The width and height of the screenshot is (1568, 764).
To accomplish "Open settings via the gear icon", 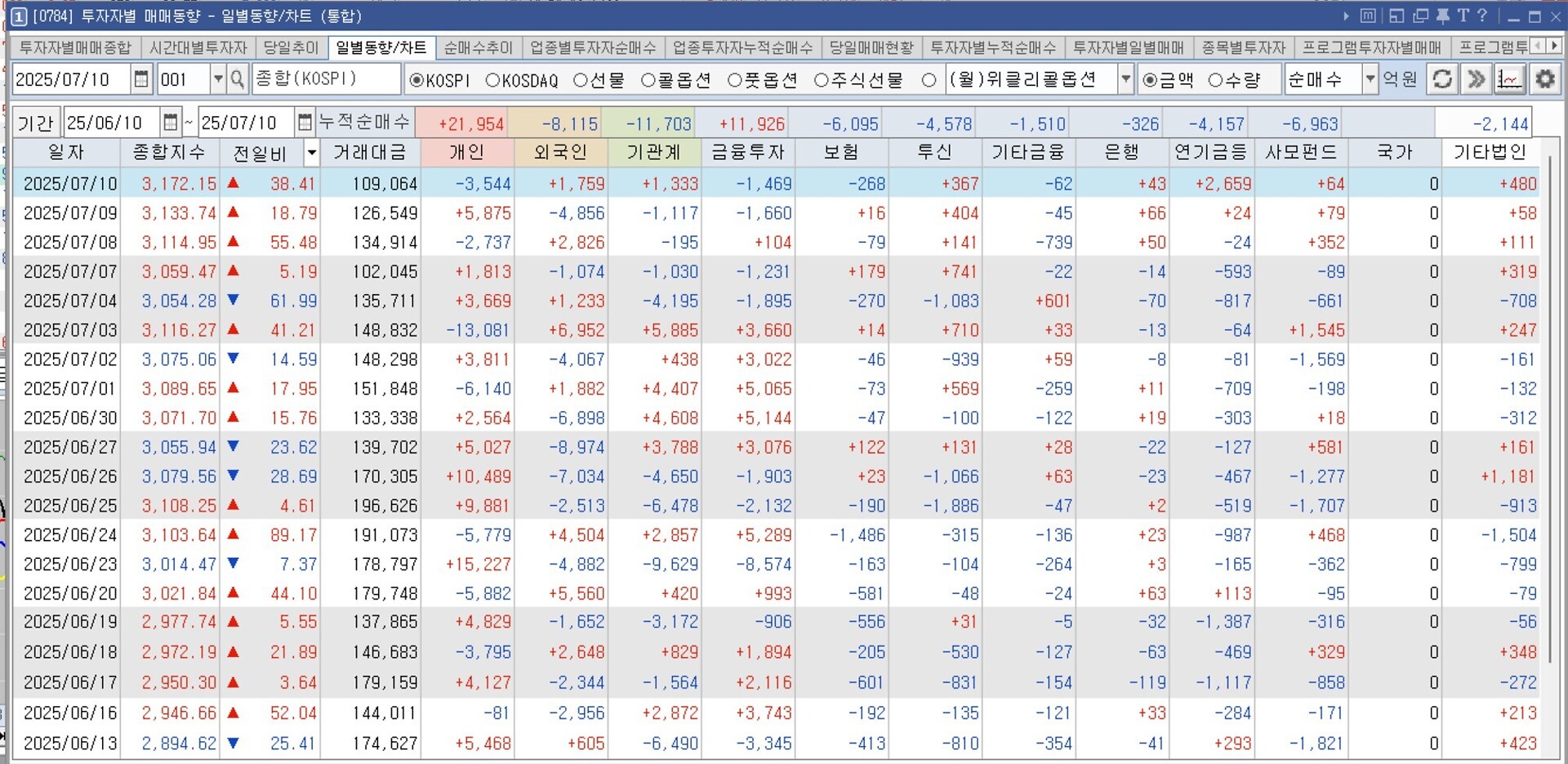I will tap(1544, 79).
